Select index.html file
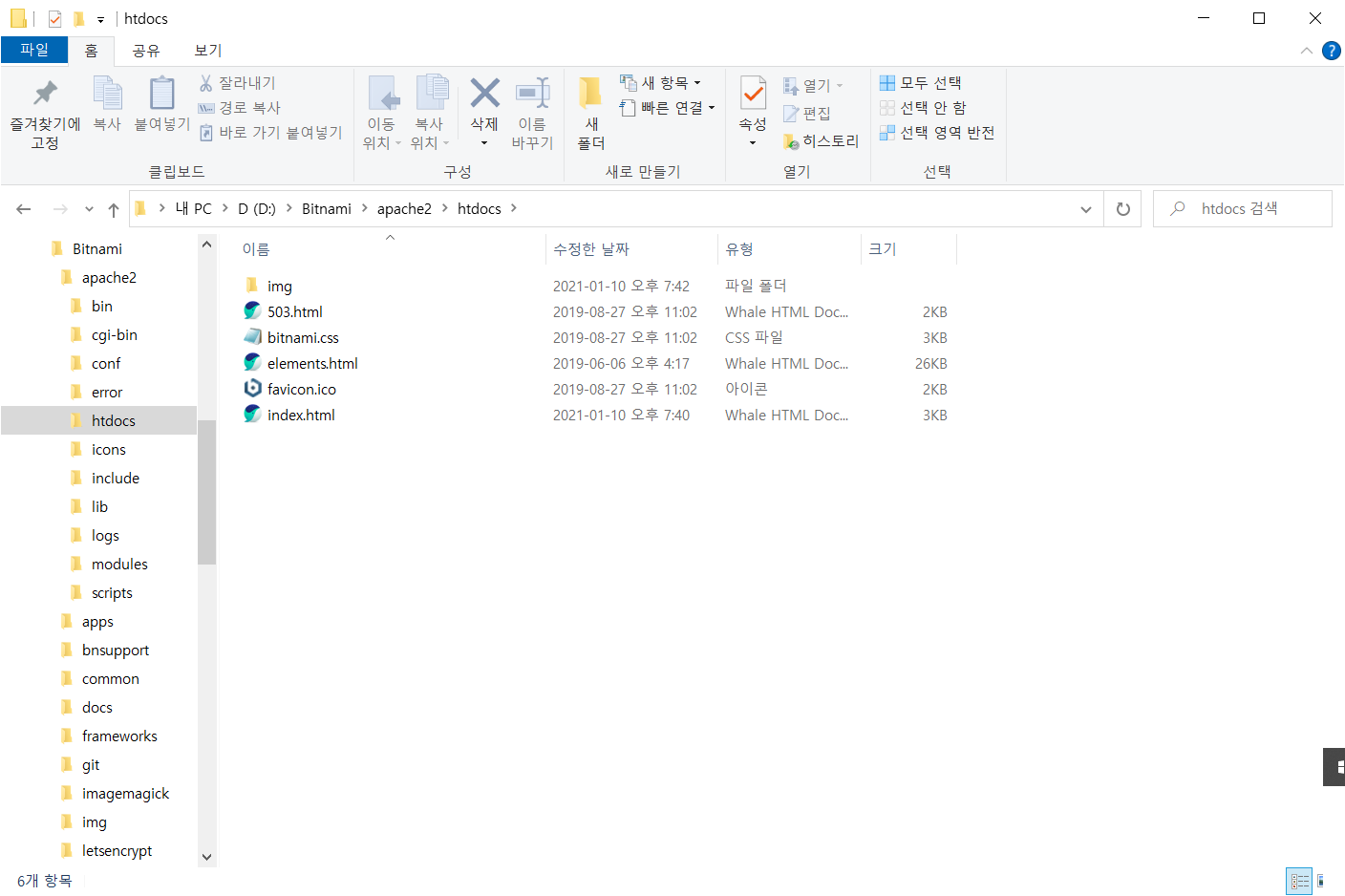Image resolution: width=1345 pixels, height=896 pixels. [301, 416]
